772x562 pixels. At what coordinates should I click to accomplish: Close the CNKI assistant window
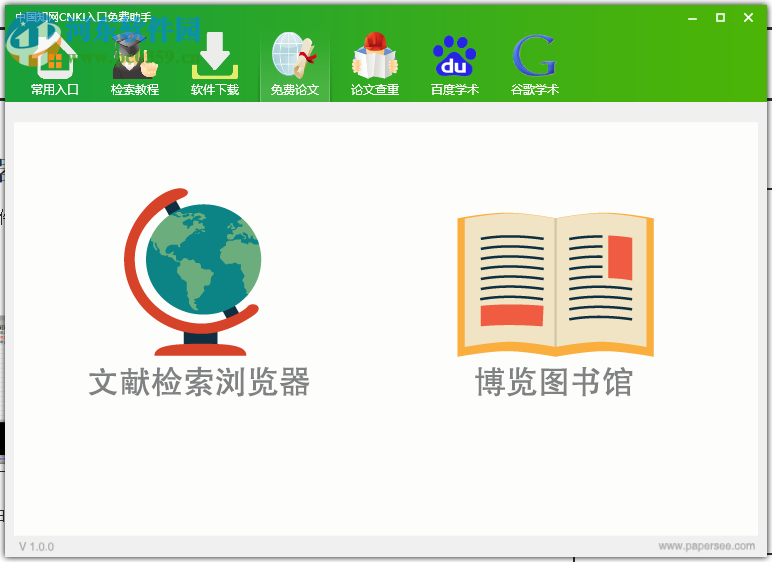pyautogui.click(x=748, y=18)
